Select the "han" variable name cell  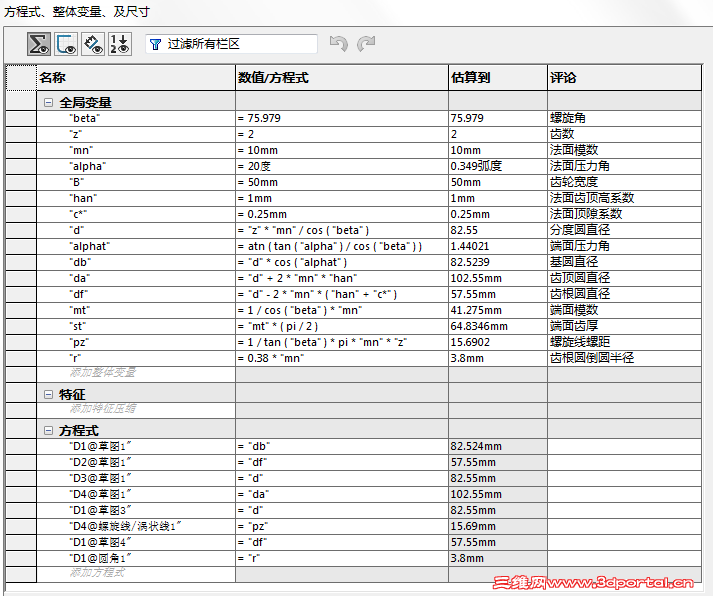click(x=136, y=198)
